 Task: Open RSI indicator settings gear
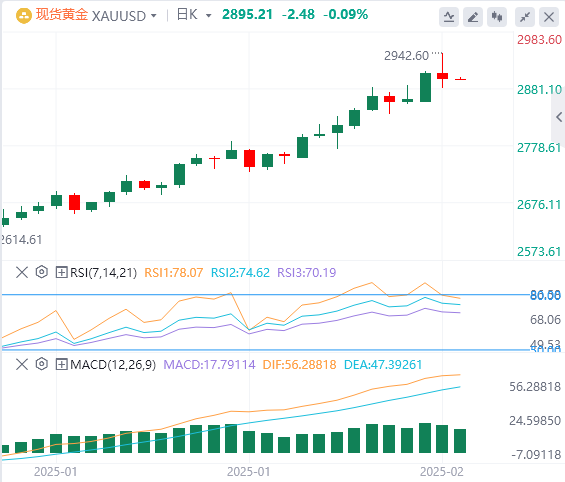[42, 272]
